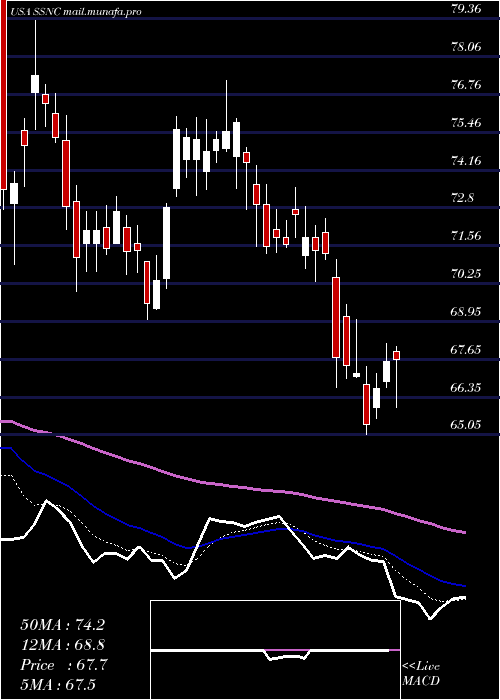Click the '12MA : 68.8' readout
Viewport: 500px width, 700px height.
point(62,645)
